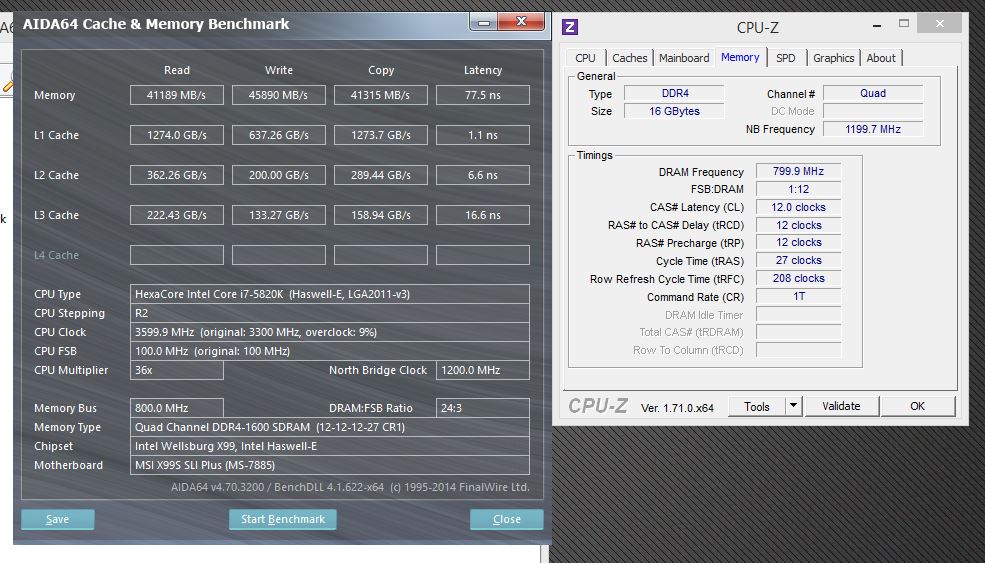The image size is (985, 563).
Task: Click the L2 Cache Write value 200.00 GB/s
Action: [278, 175]
